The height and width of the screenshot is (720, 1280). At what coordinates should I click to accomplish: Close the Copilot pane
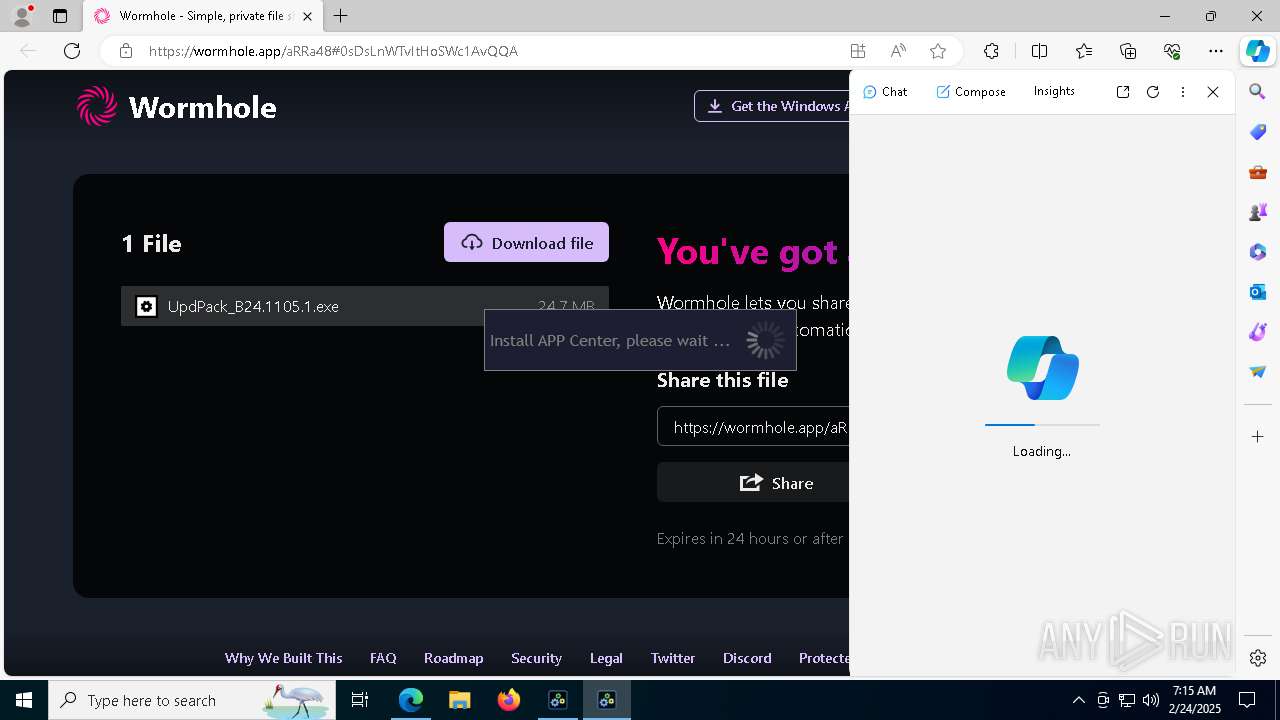click(1213, 92)
